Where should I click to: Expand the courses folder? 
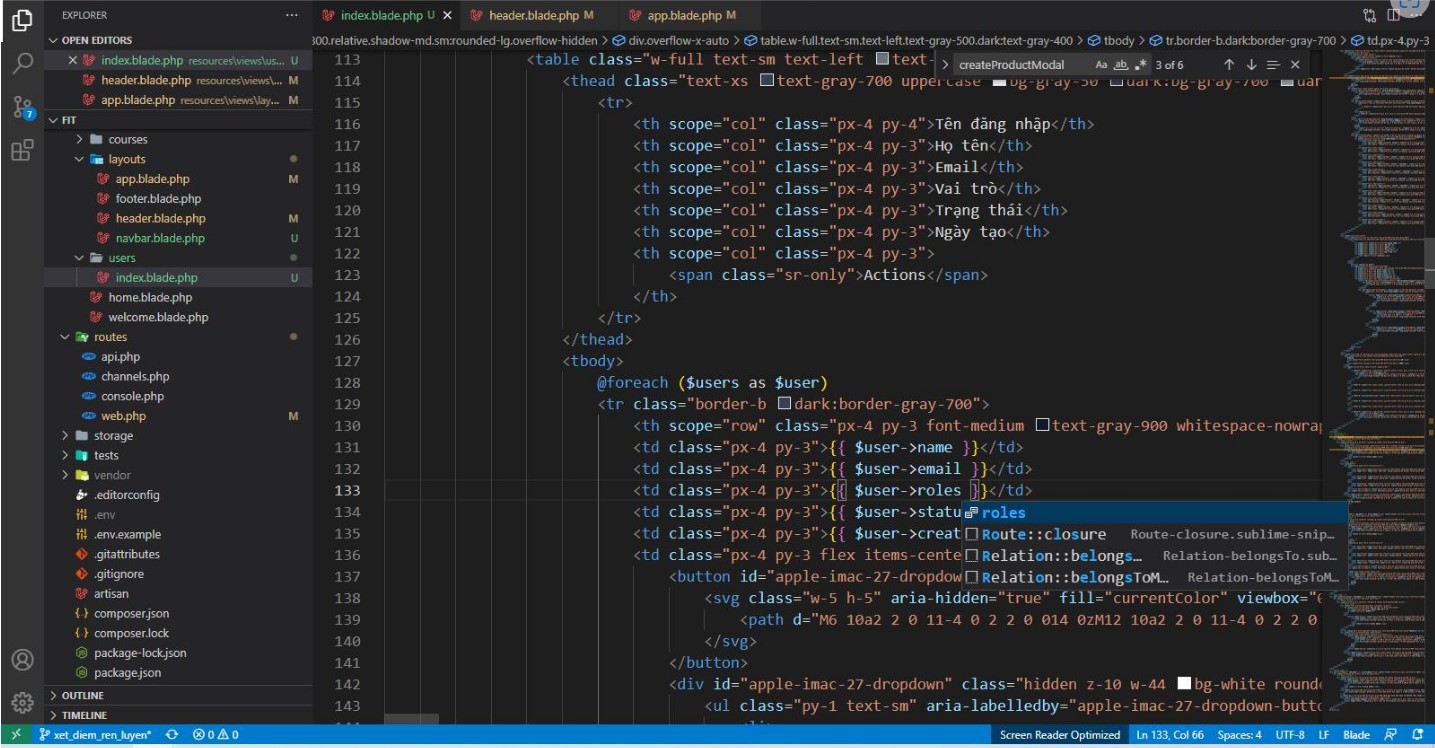pyautogui.click(x=127, y=139)
